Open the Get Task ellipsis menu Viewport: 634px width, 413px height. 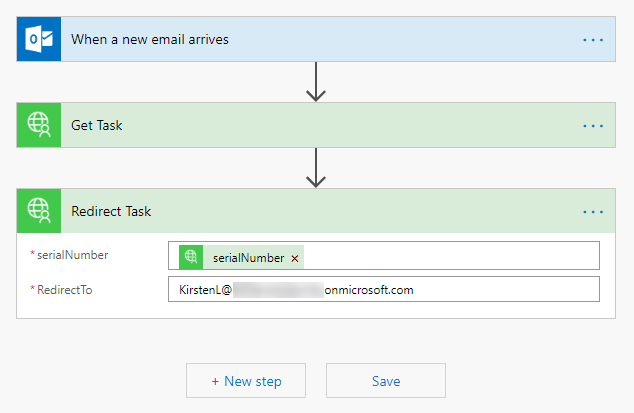coord(593,126)
